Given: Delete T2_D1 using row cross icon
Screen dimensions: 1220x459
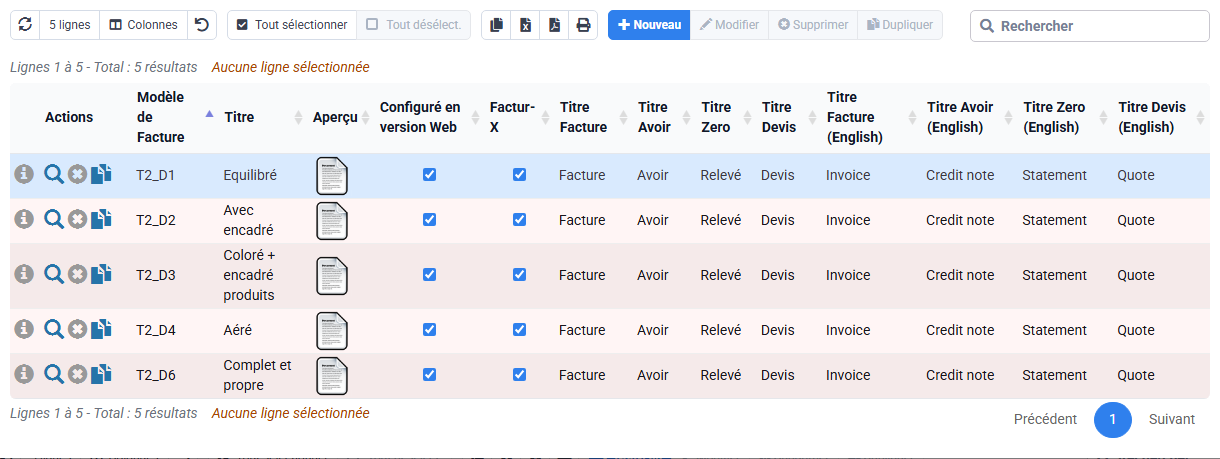Looking at the screenshot, I should pos(77,175).
